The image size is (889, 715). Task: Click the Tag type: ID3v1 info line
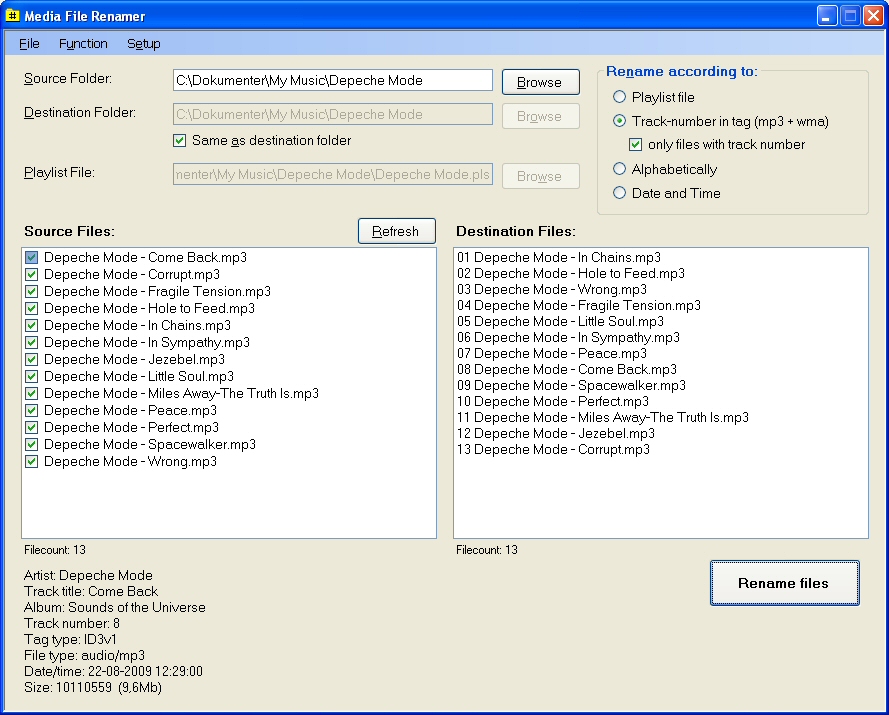[70, 639]
